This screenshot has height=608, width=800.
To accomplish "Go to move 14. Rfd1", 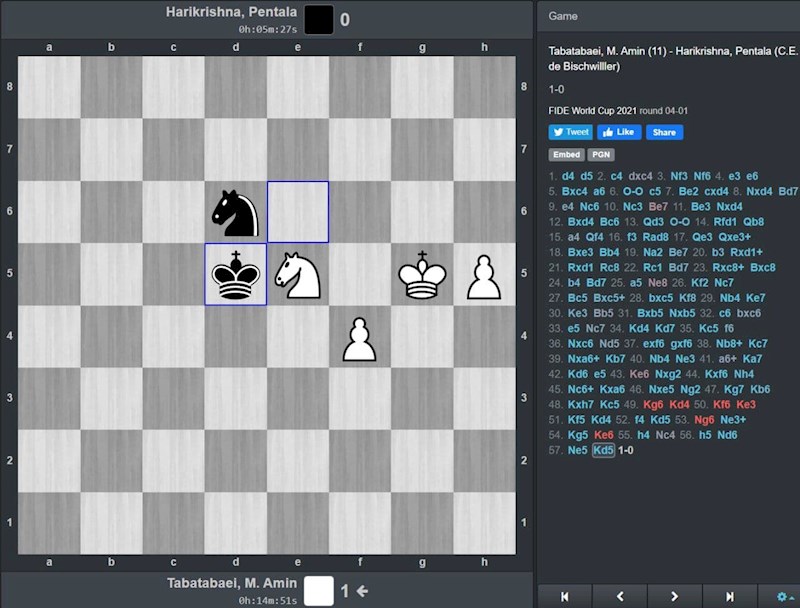I will coord(725,222).
